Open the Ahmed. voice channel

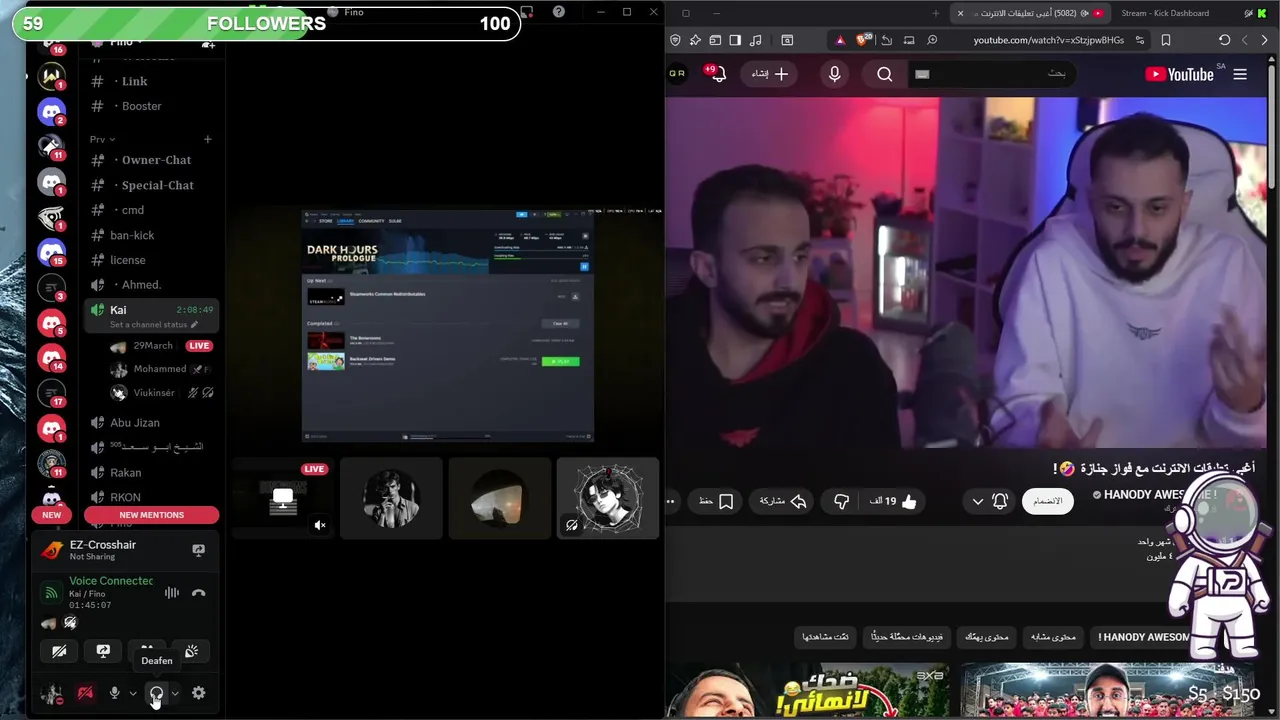pos(151,285)
